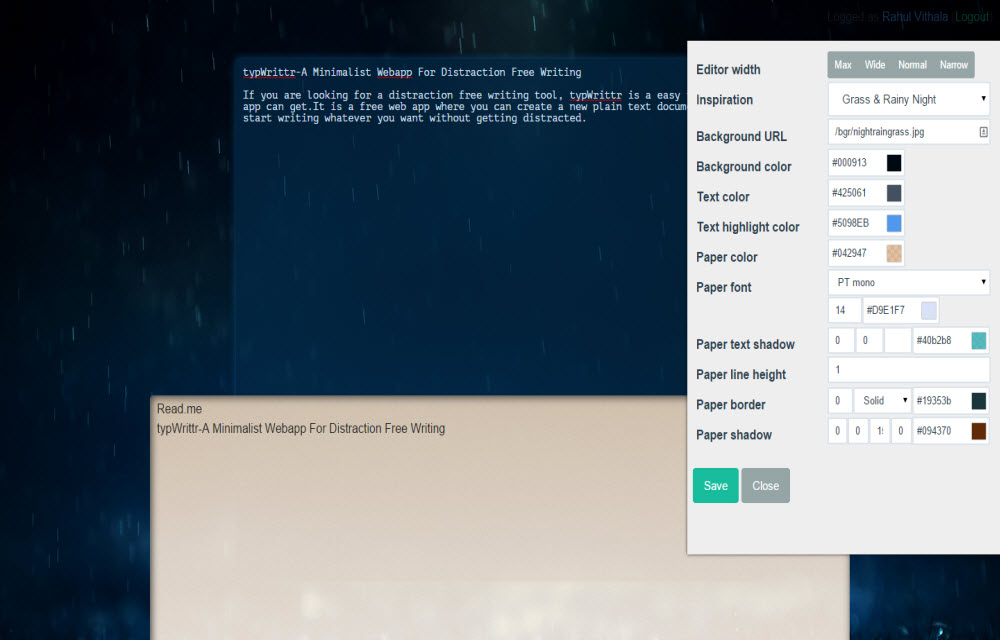
Task: Expand the Paper font dropdown showing PT mono
Action: (x=909, y=282)
